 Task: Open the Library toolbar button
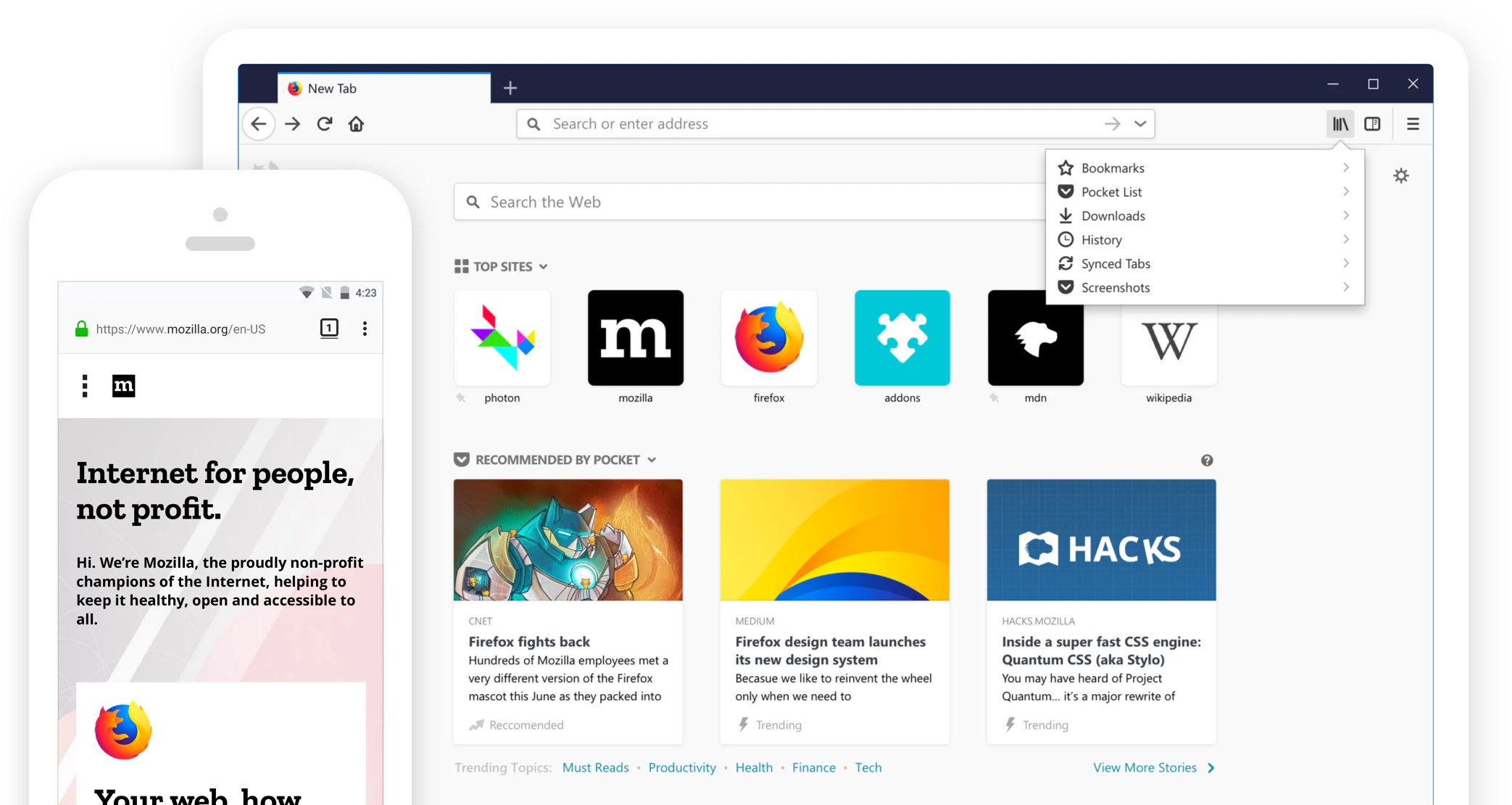(x=1340, y=124)
